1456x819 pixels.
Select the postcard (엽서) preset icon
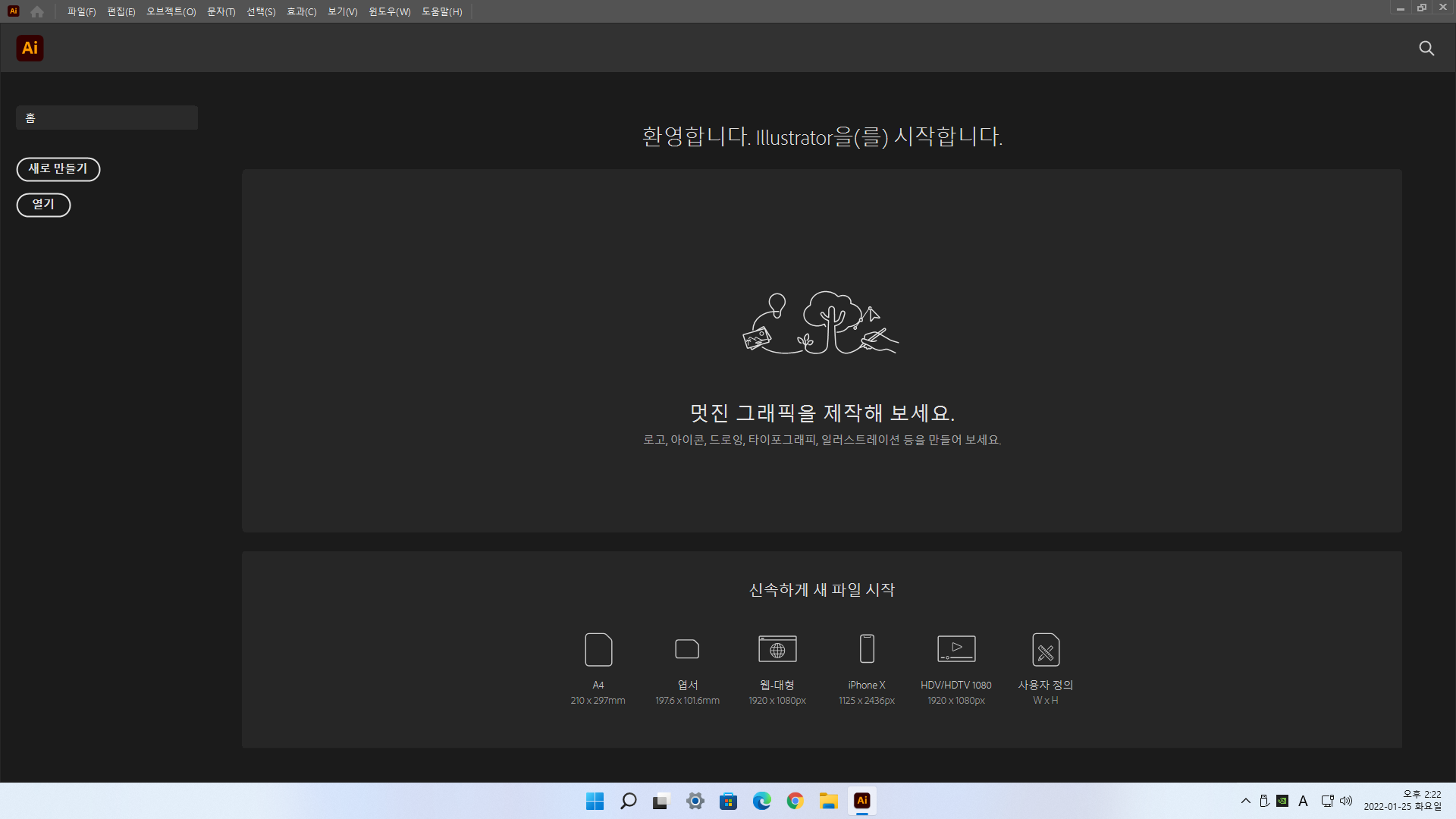tap(687, 649)
